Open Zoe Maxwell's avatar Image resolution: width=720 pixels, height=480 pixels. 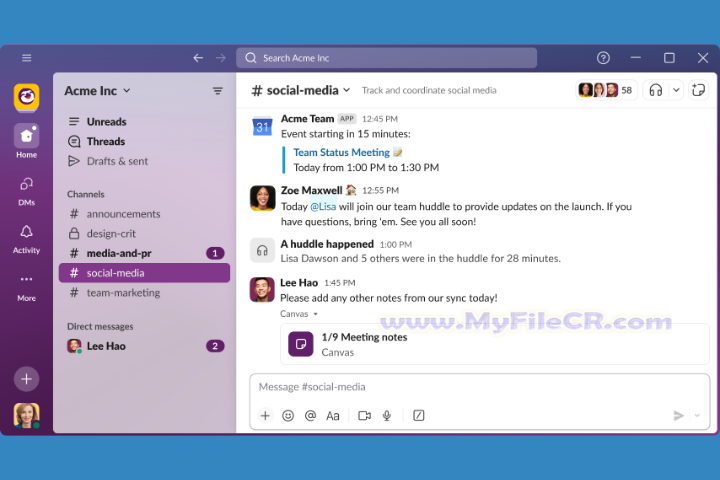(x=262, y=198)
